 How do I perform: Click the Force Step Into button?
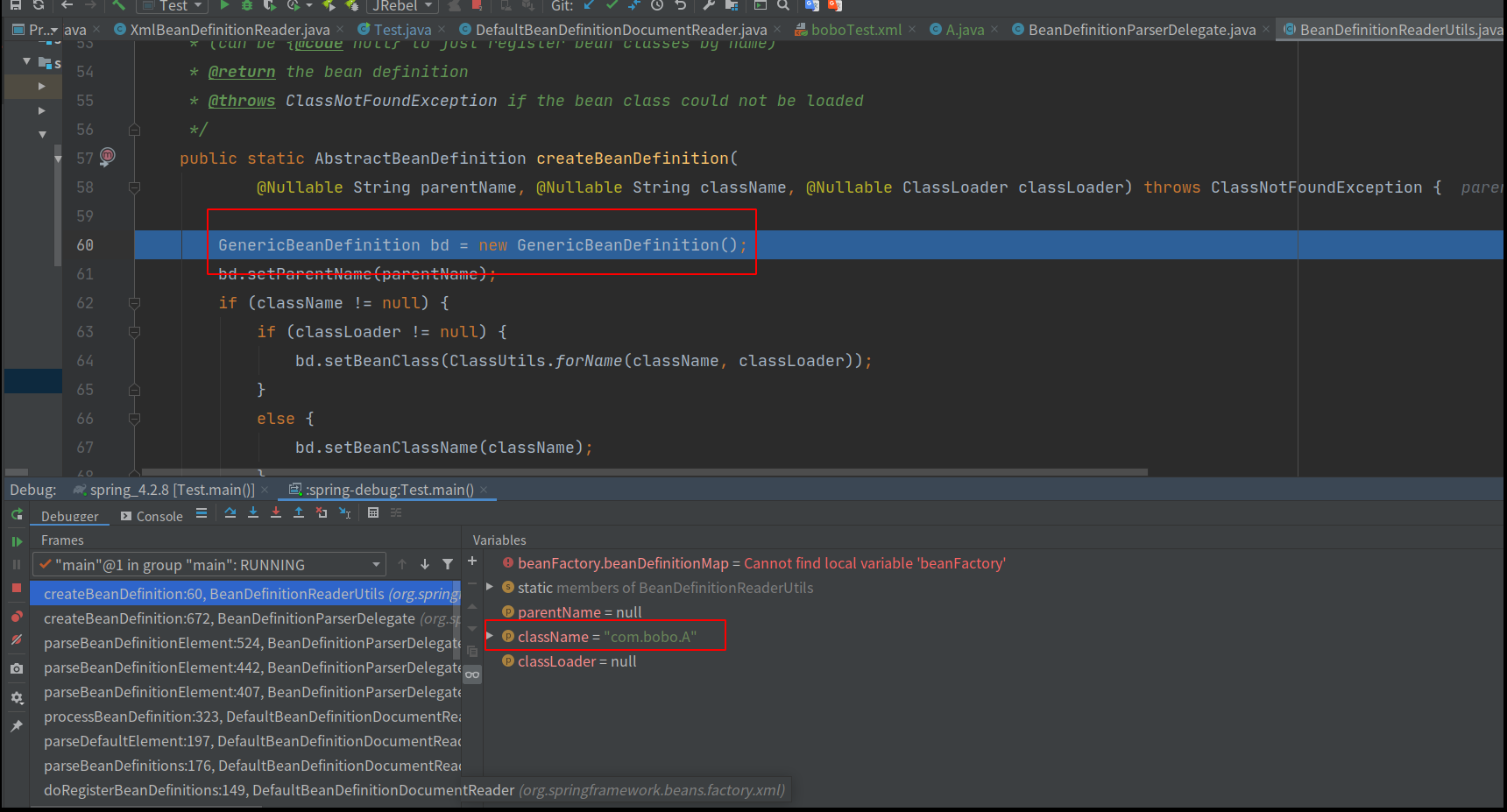276,513
